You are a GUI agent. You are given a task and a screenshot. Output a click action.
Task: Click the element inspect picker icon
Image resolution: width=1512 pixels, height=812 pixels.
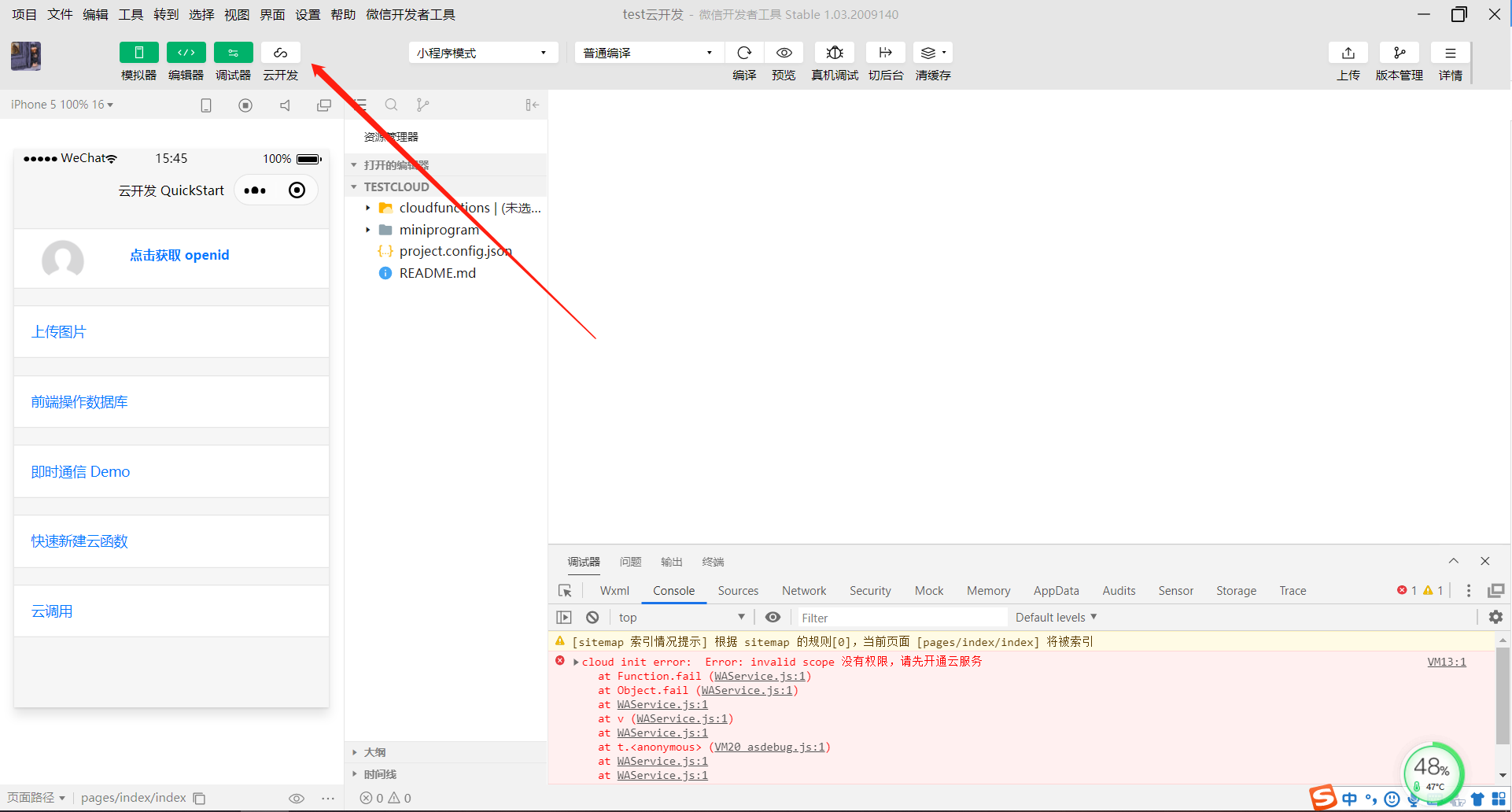coord(565,591)
